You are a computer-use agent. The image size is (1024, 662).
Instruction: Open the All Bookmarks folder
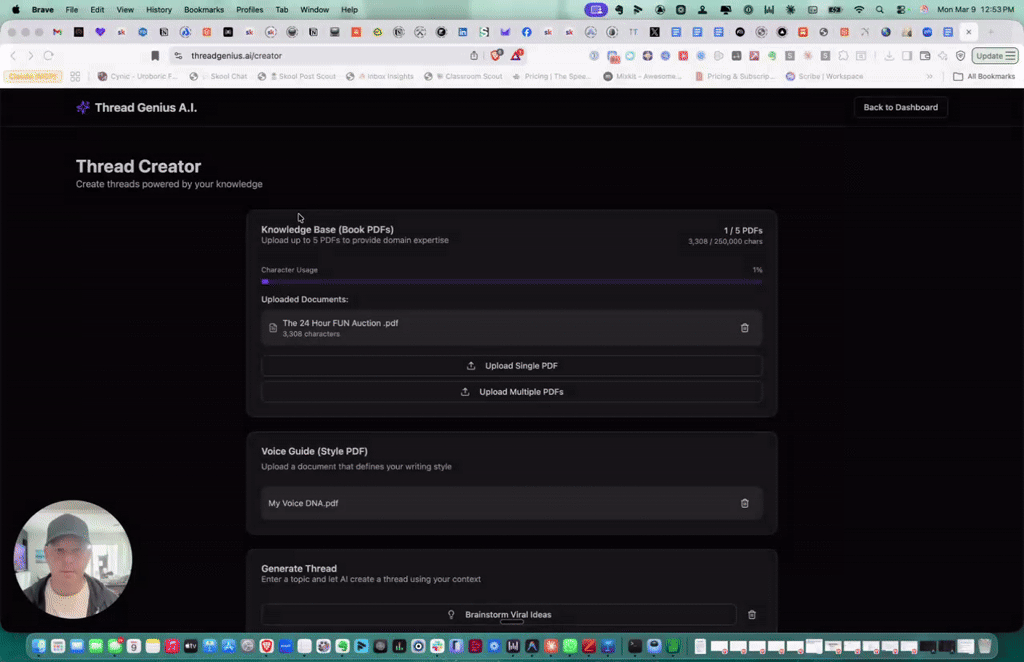click(984, 76)
